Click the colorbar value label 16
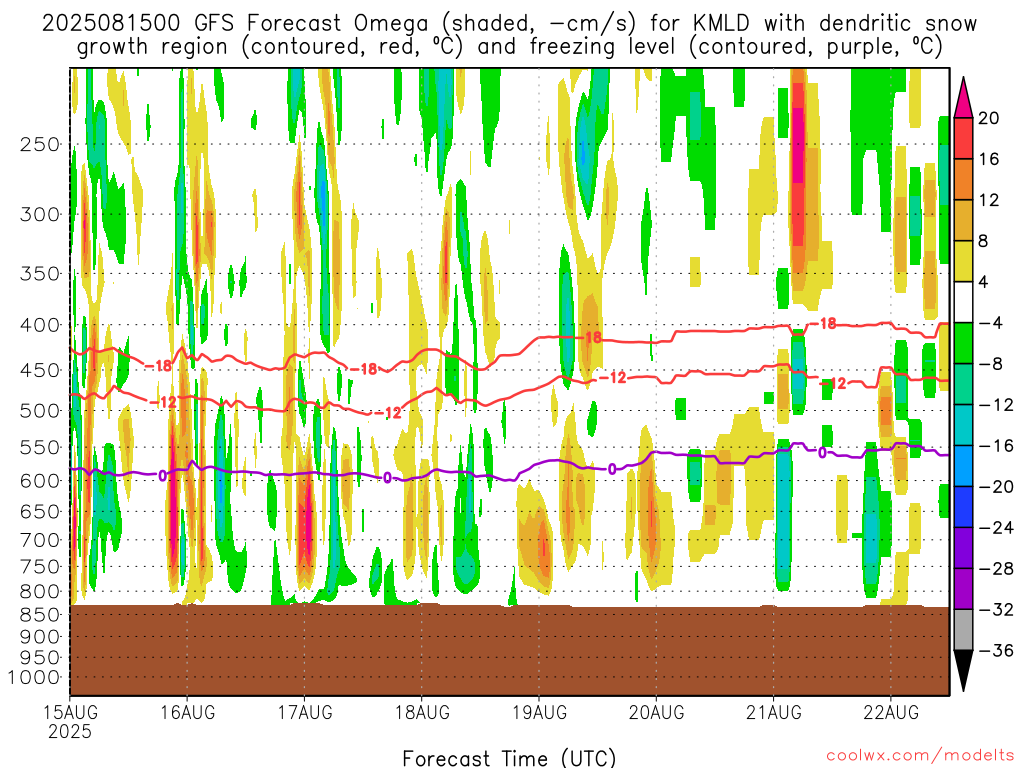 click(x=988, y=159)
